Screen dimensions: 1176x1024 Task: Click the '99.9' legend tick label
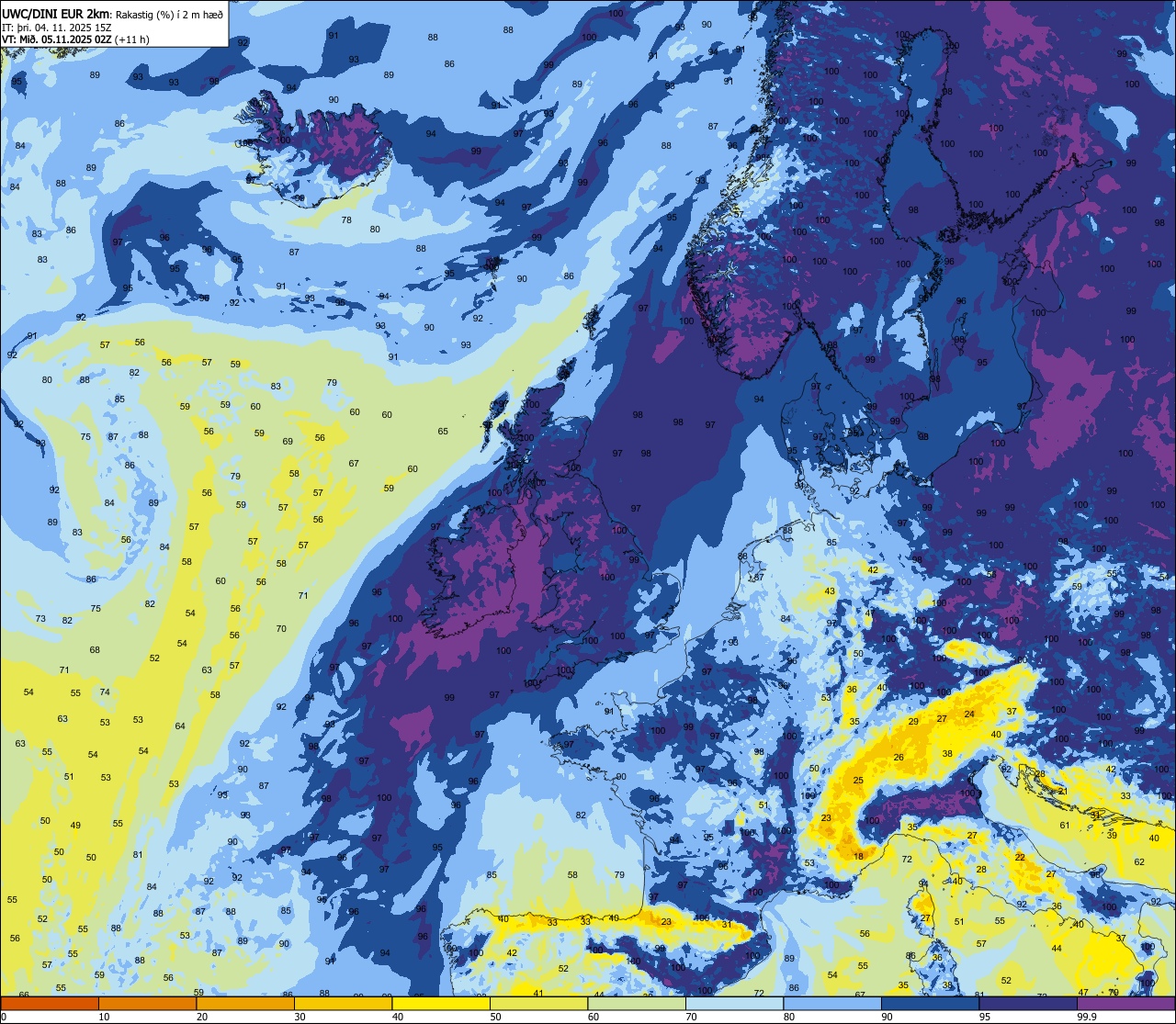click(1088, 1017)
